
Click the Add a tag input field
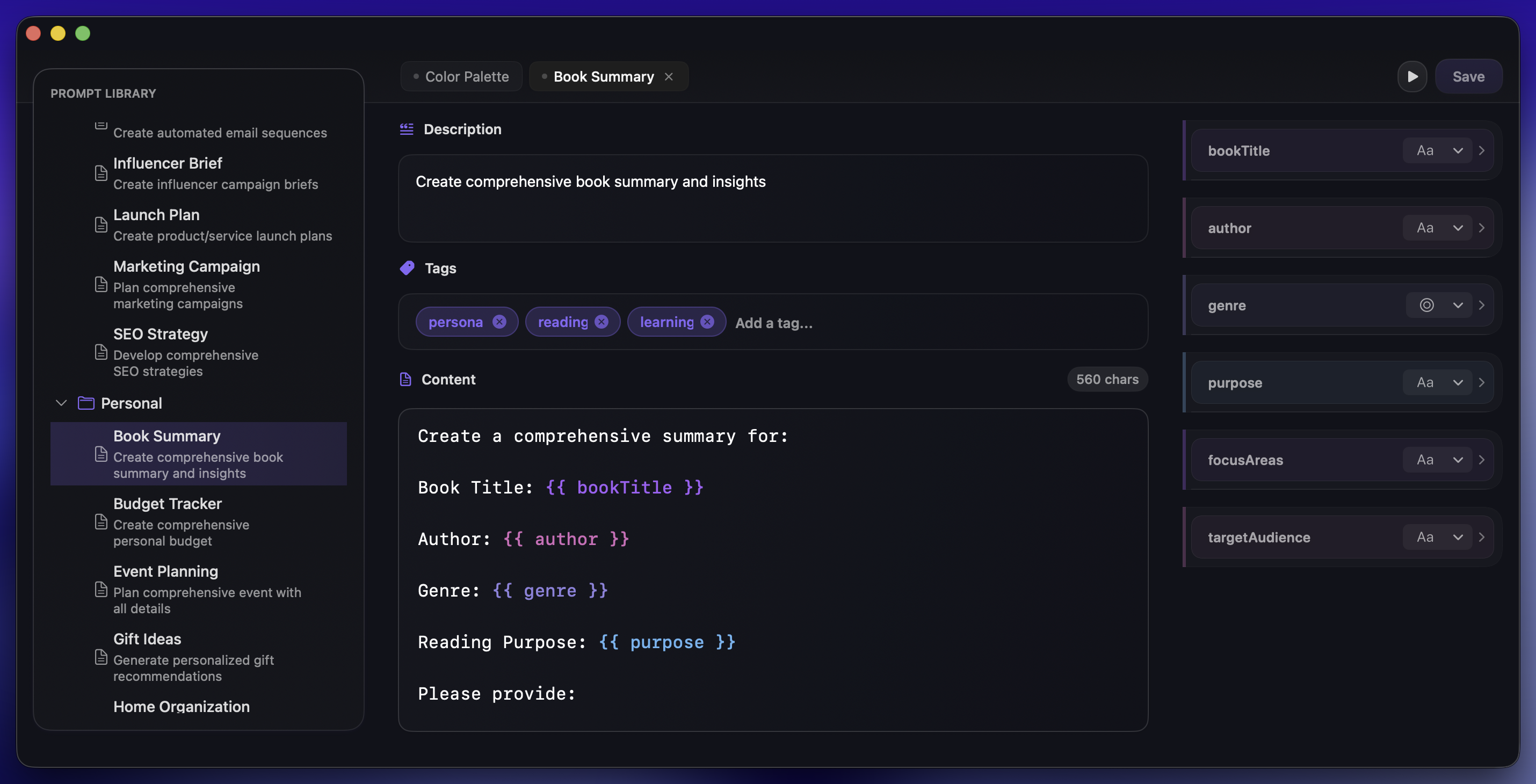click(x=773, y=323)
